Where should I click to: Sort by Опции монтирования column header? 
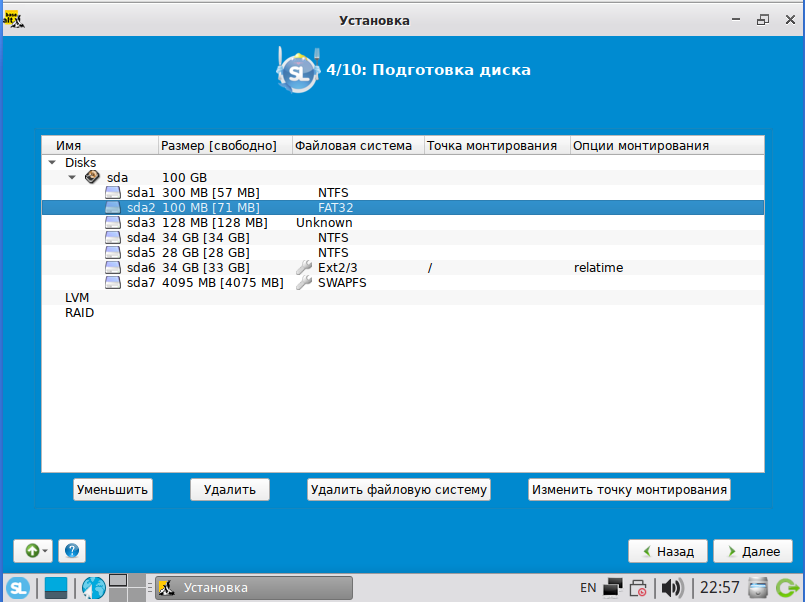point(667,146)
